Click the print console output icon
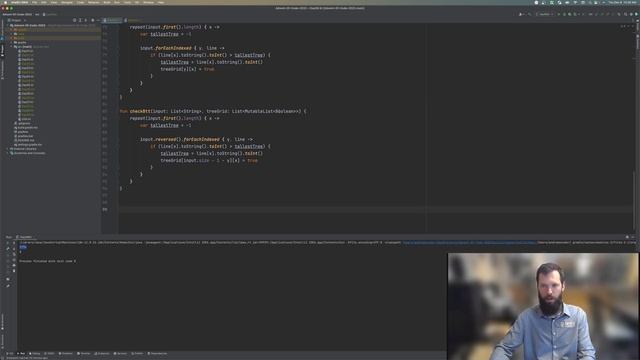 [x=14, y=265]
